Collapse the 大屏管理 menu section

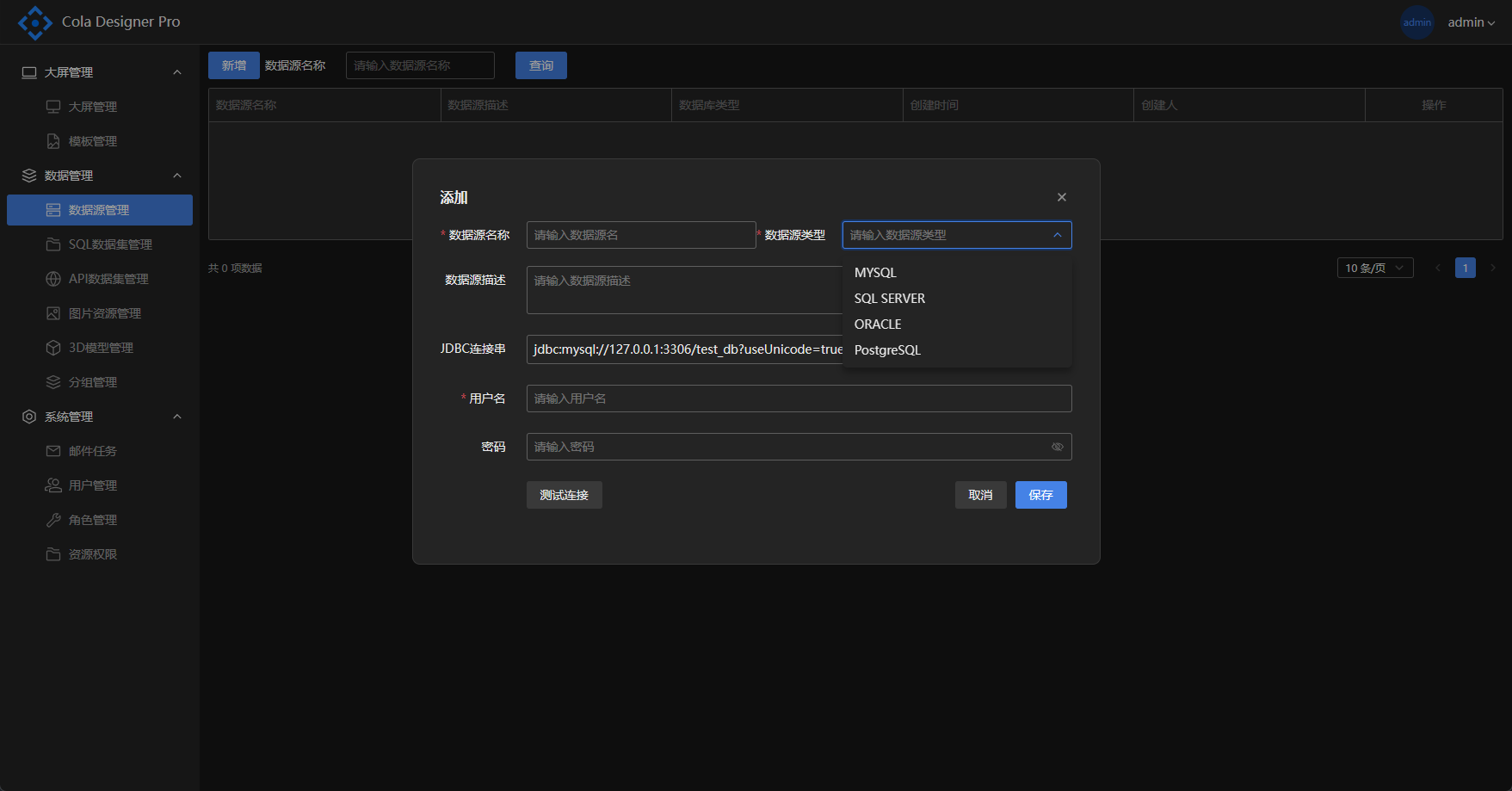177,72
